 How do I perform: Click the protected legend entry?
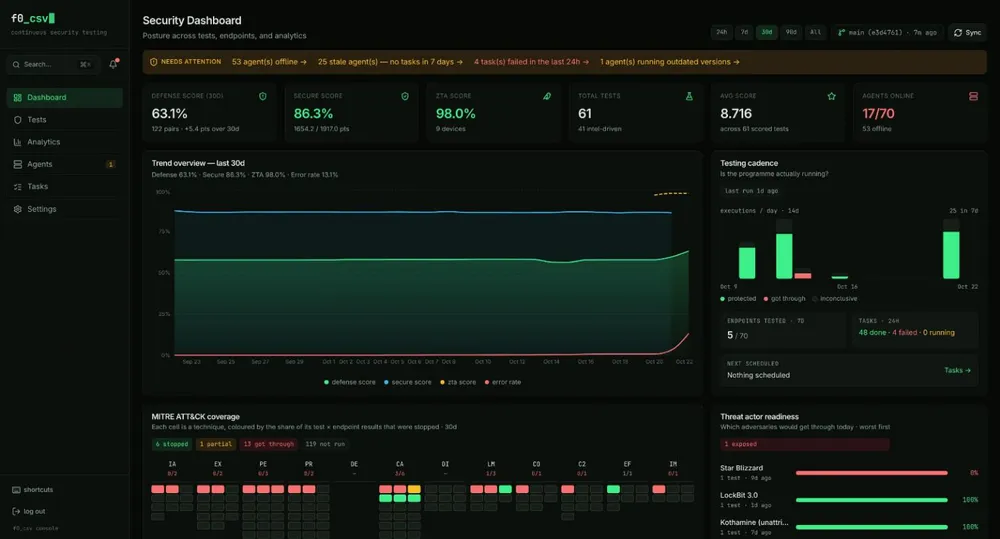click(738, 299)
